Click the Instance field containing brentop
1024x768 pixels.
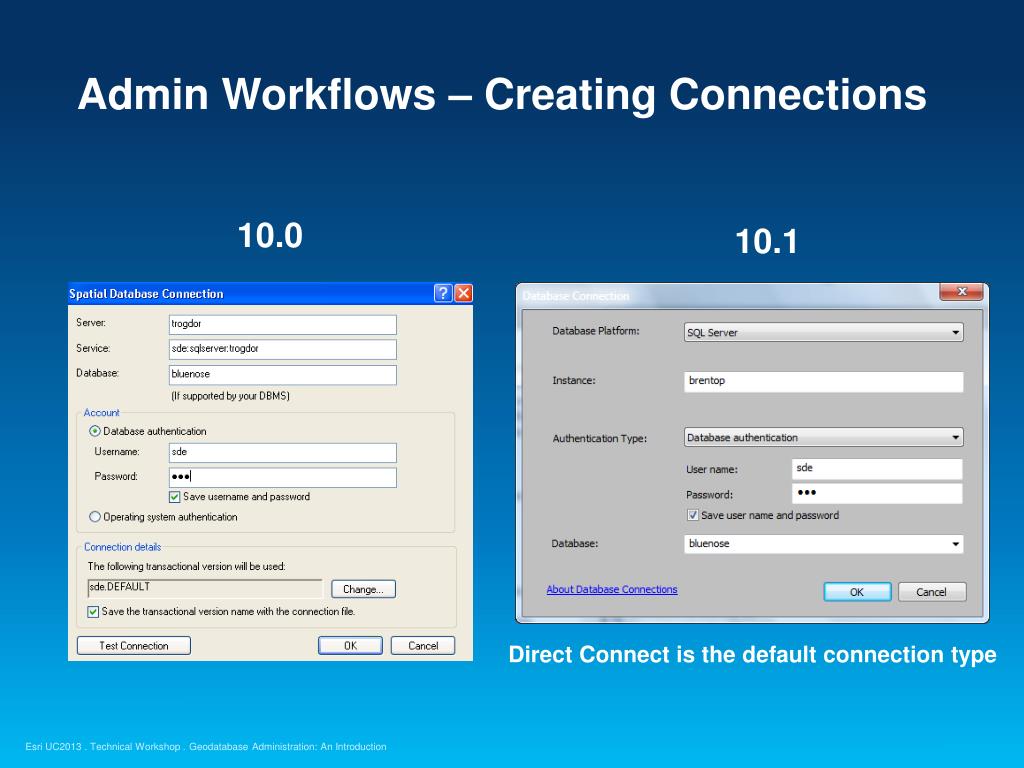click(x=824, y=381)
